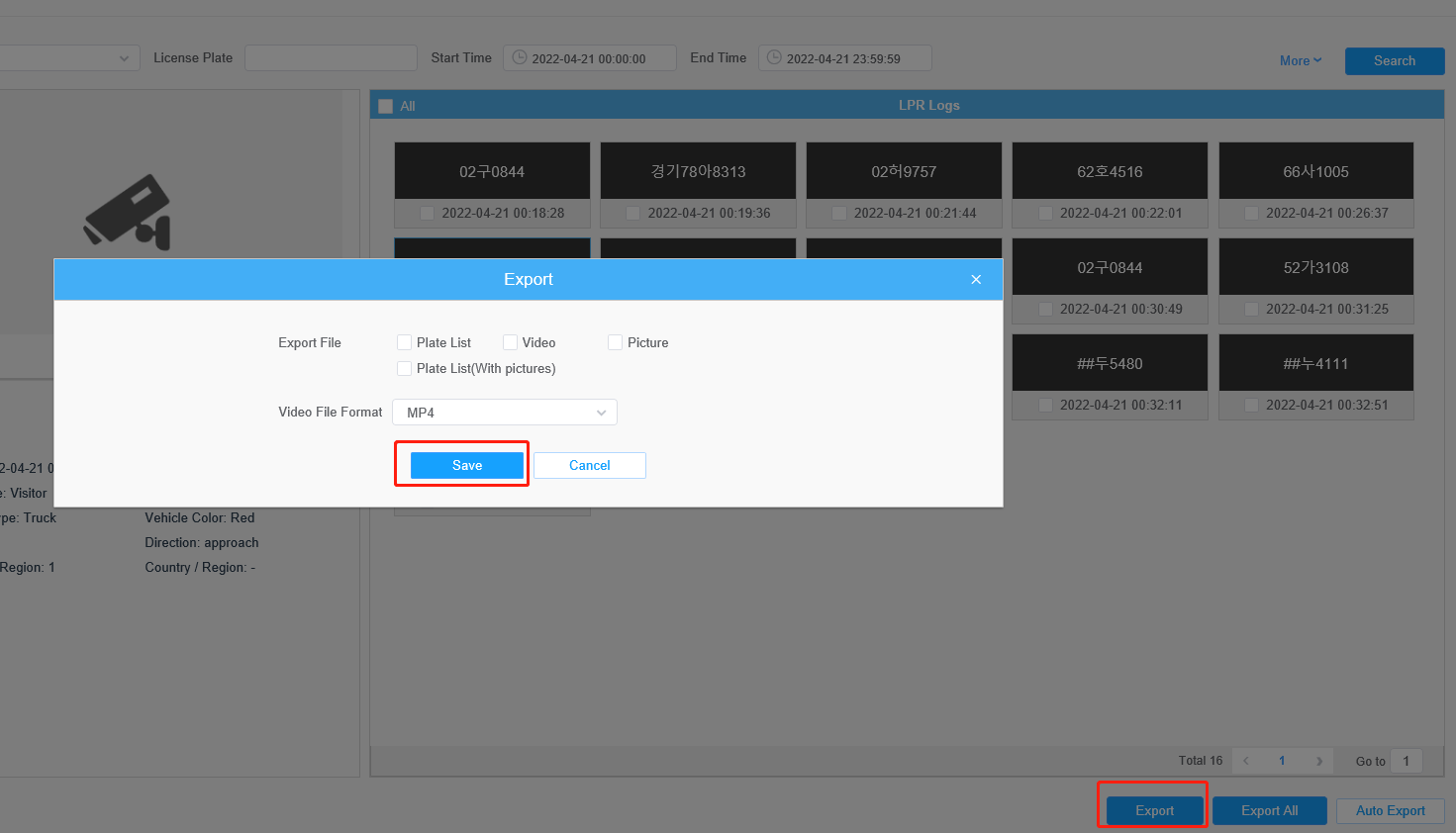Open plate thumbnail 02구0844 at 00:18:28
The height and width of the screenshot is (833, 1456).
[x=492, y=171]
